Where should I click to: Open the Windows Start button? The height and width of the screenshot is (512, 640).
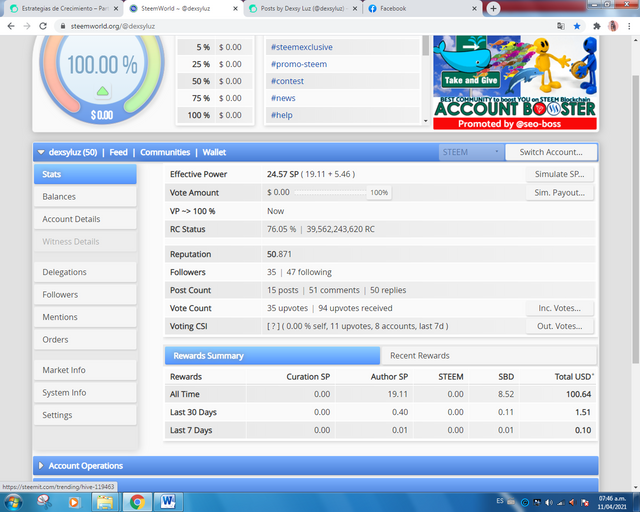(x=13, y=502)
